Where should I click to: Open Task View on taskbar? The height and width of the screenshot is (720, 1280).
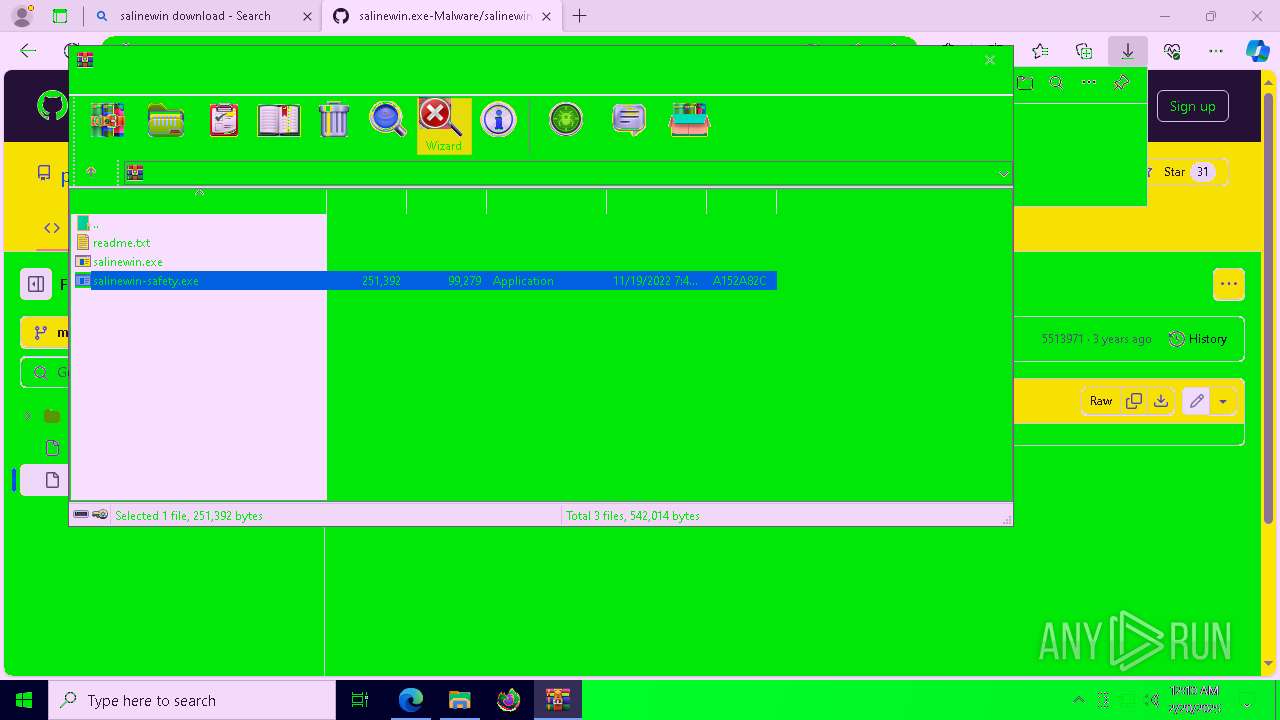pyautogui.click(x=360, y=700)
